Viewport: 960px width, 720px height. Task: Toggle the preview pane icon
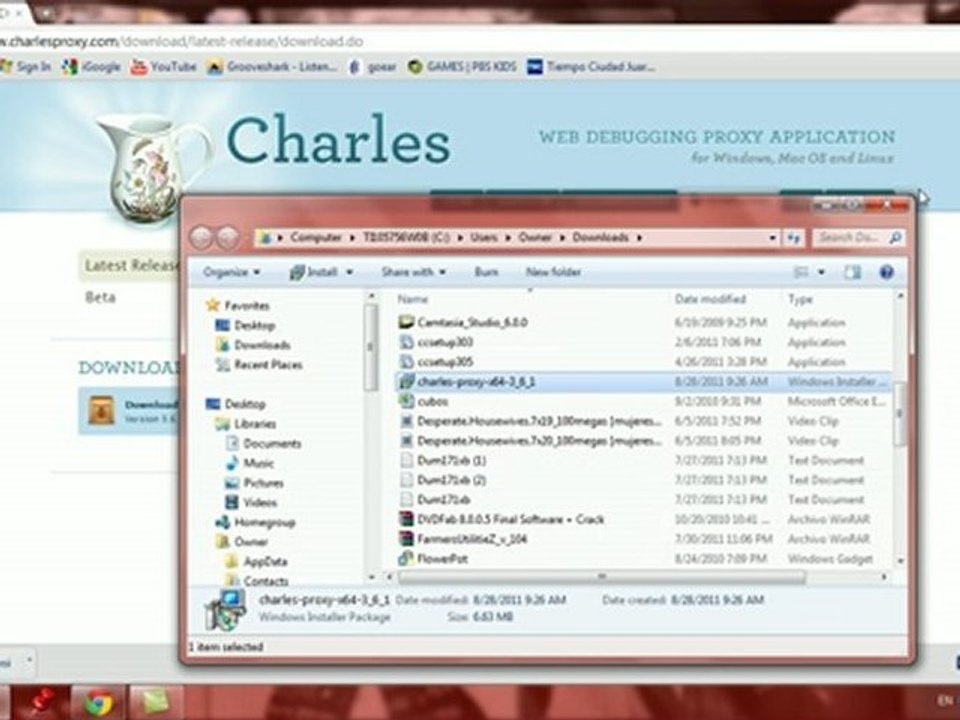click(852, 272)
